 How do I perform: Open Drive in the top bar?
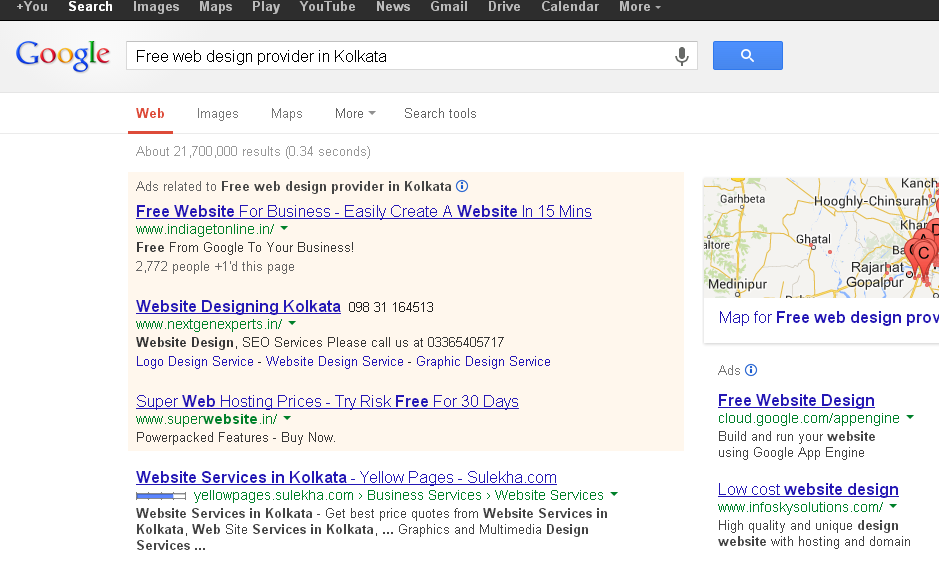(504, 7)
